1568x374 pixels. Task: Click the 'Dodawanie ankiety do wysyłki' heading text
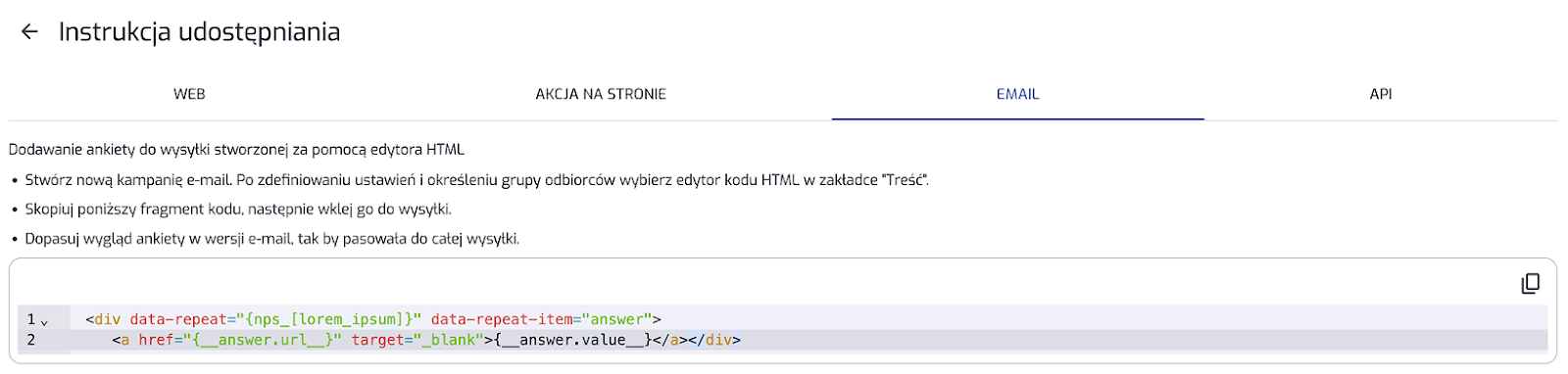(236, 150)
